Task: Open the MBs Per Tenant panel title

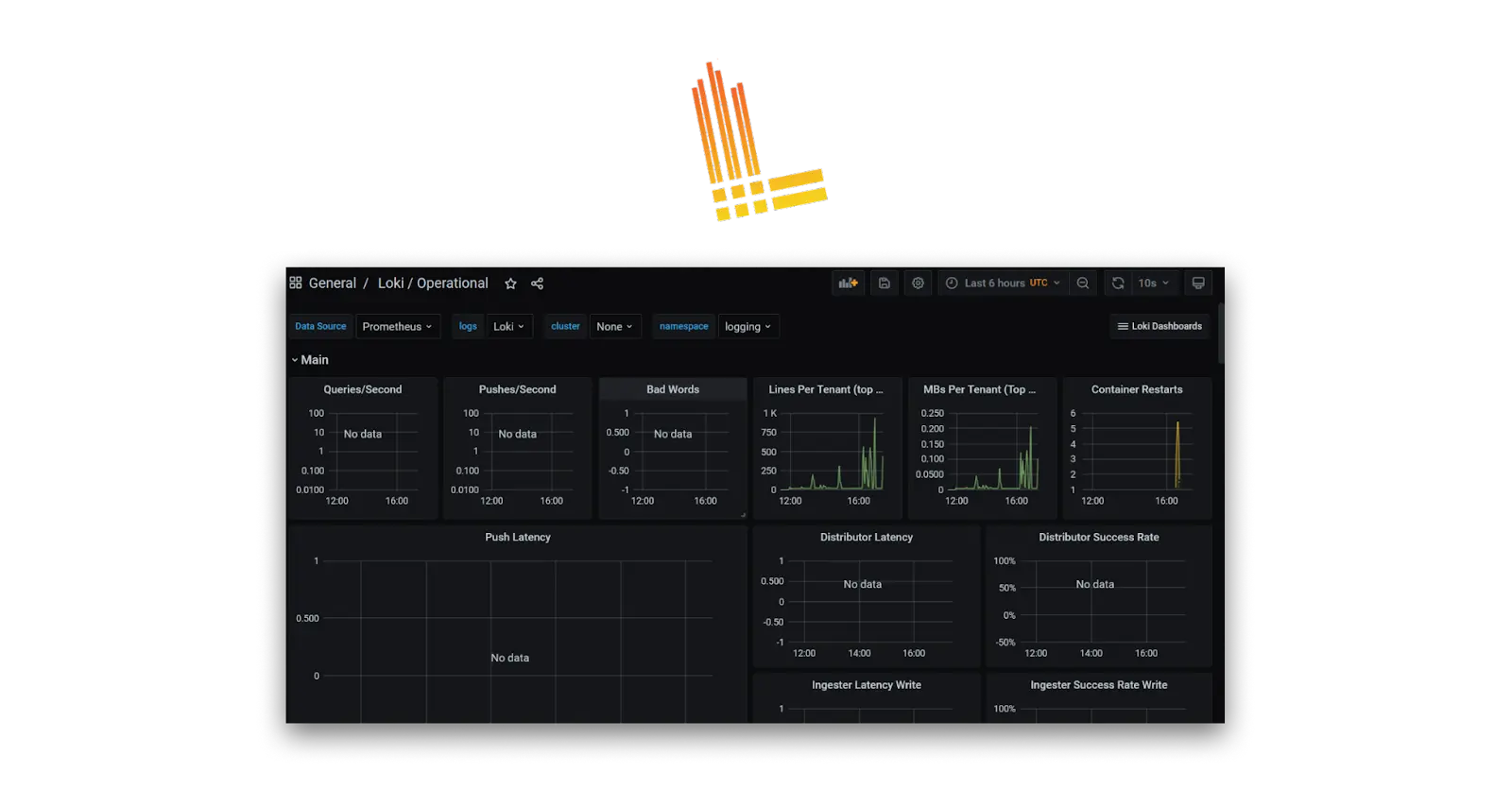Action: 979,389
